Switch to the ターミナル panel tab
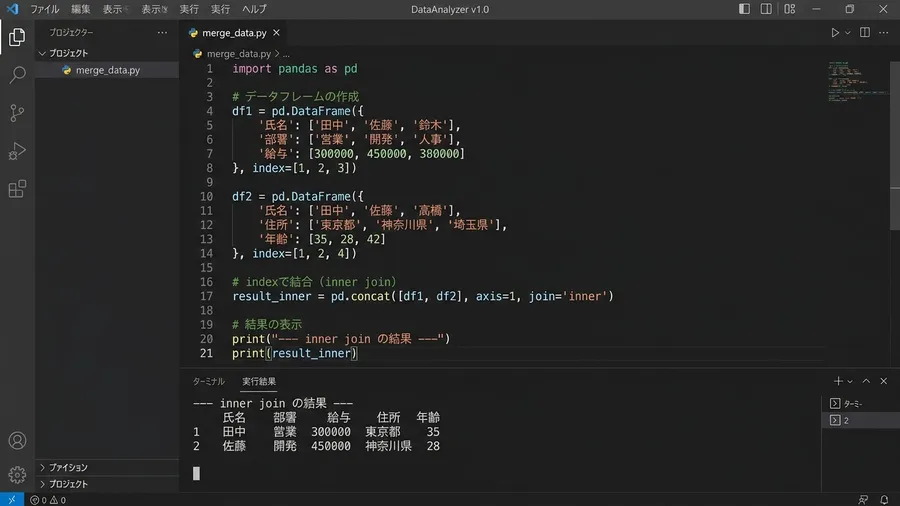900x506 pixels. click(208, 382)
